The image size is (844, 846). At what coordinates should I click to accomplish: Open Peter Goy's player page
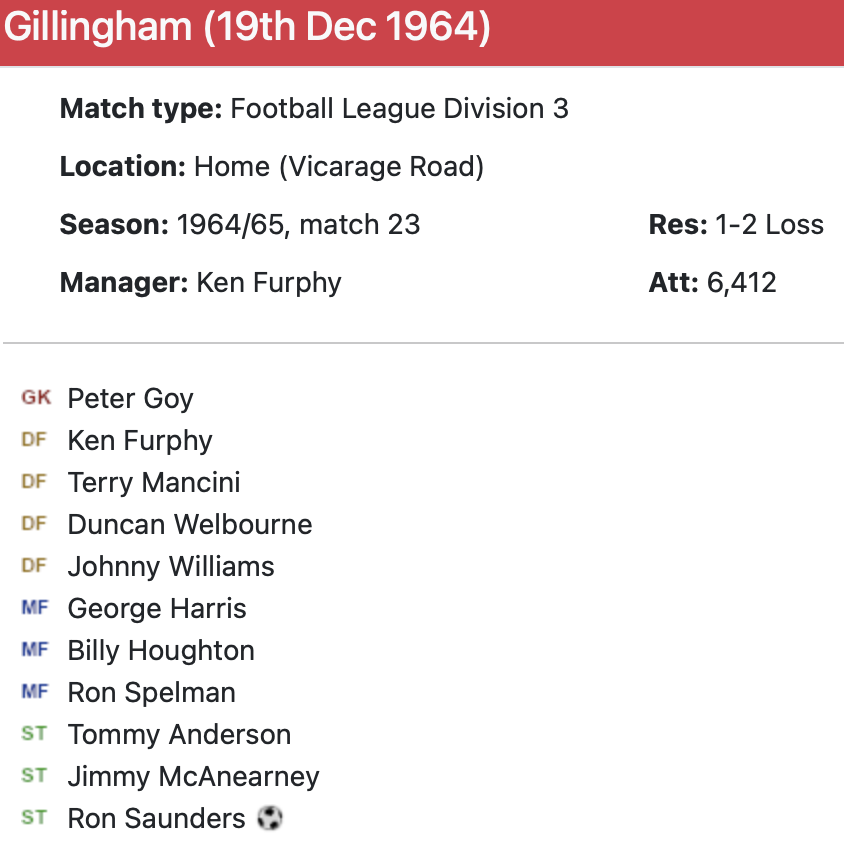click(130, 398)
